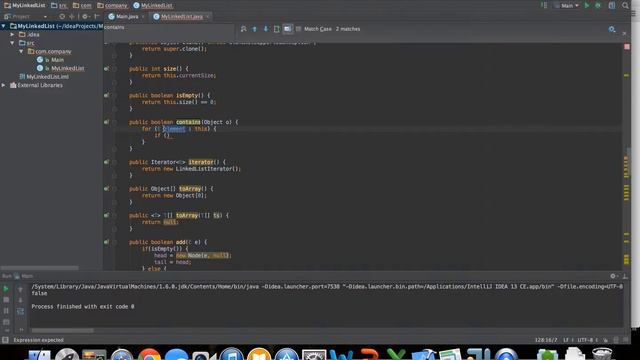Hide Project panel with hide icon
This screenshot has width=640, height=360.
[97, 17]
